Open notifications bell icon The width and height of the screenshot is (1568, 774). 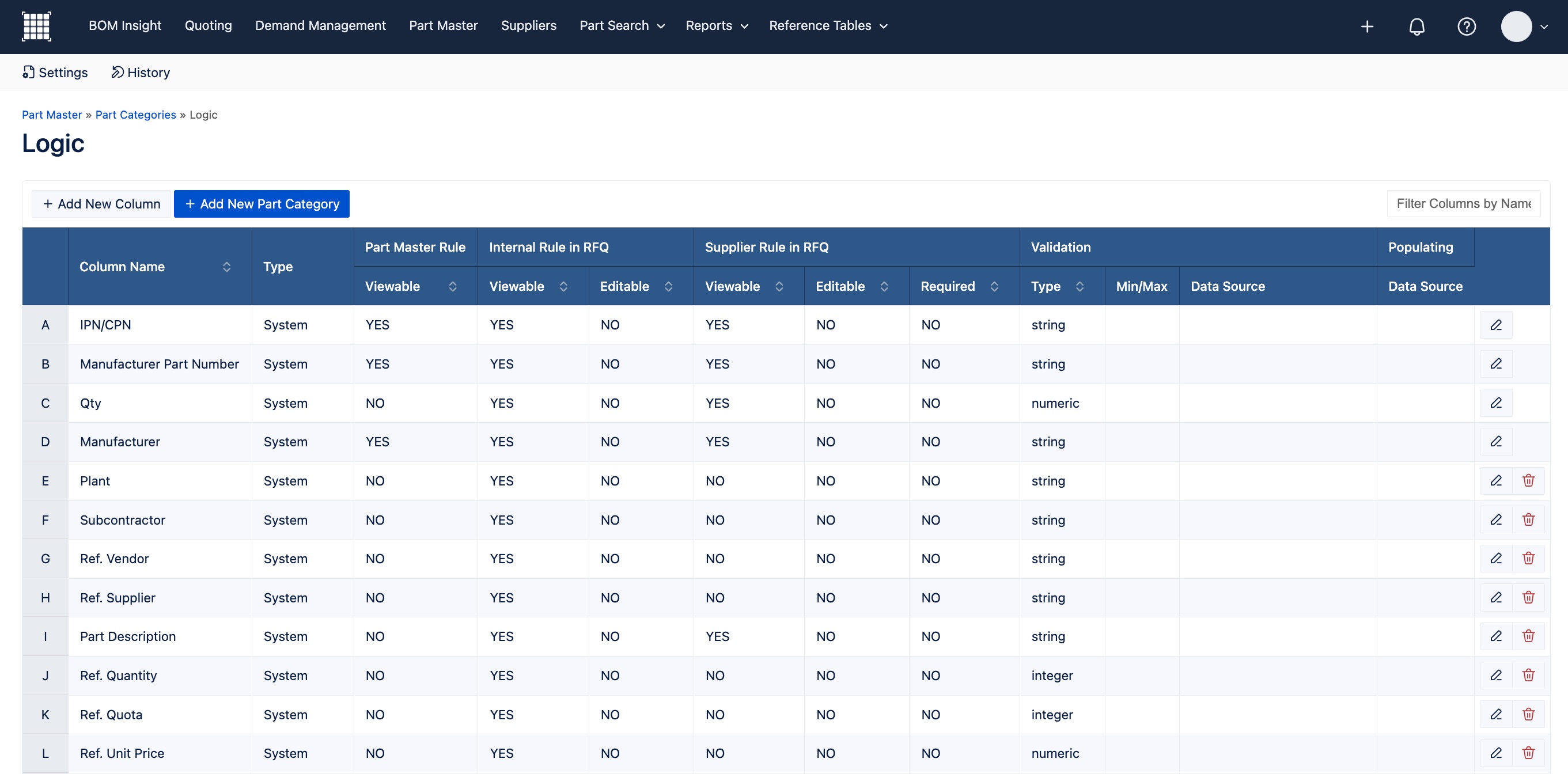tap(1417, 26)
